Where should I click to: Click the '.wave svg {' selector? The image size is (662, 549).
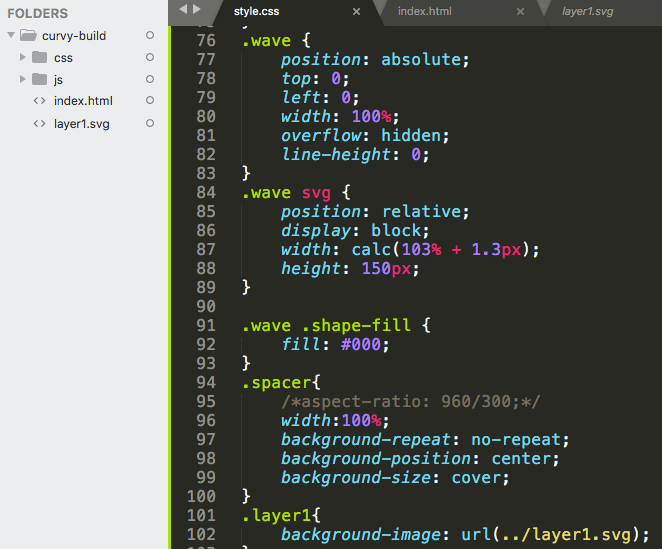(x=296, y=193)
